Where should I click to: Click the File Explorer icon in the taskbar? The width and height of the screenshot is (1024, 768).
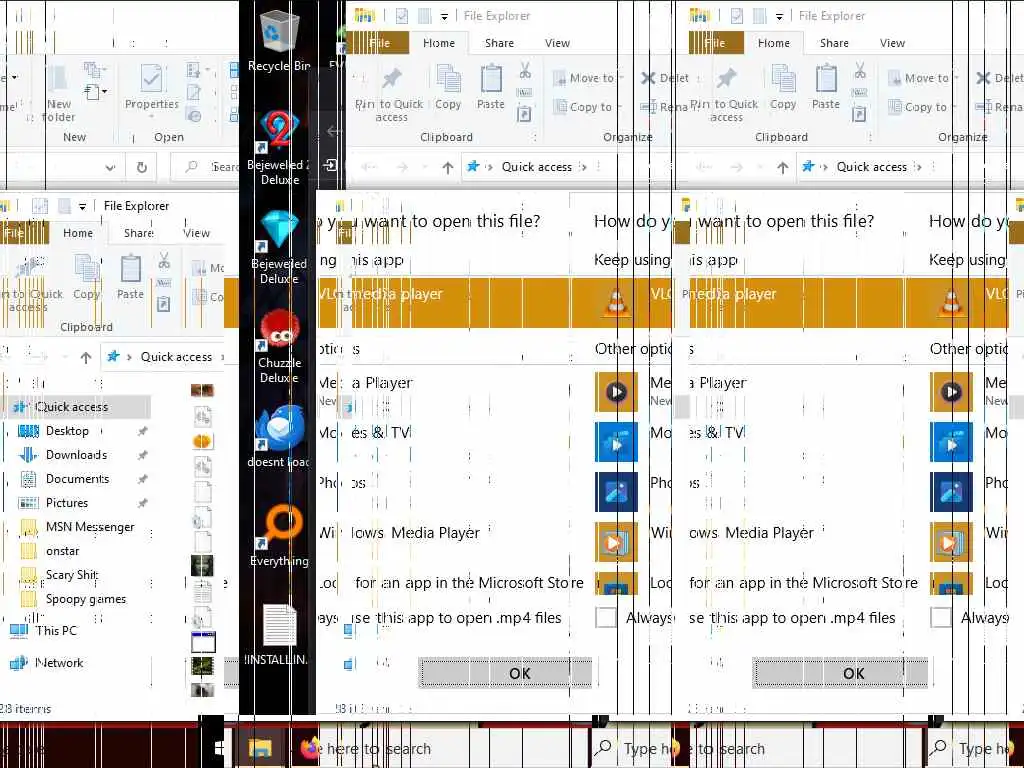[259, 748]
